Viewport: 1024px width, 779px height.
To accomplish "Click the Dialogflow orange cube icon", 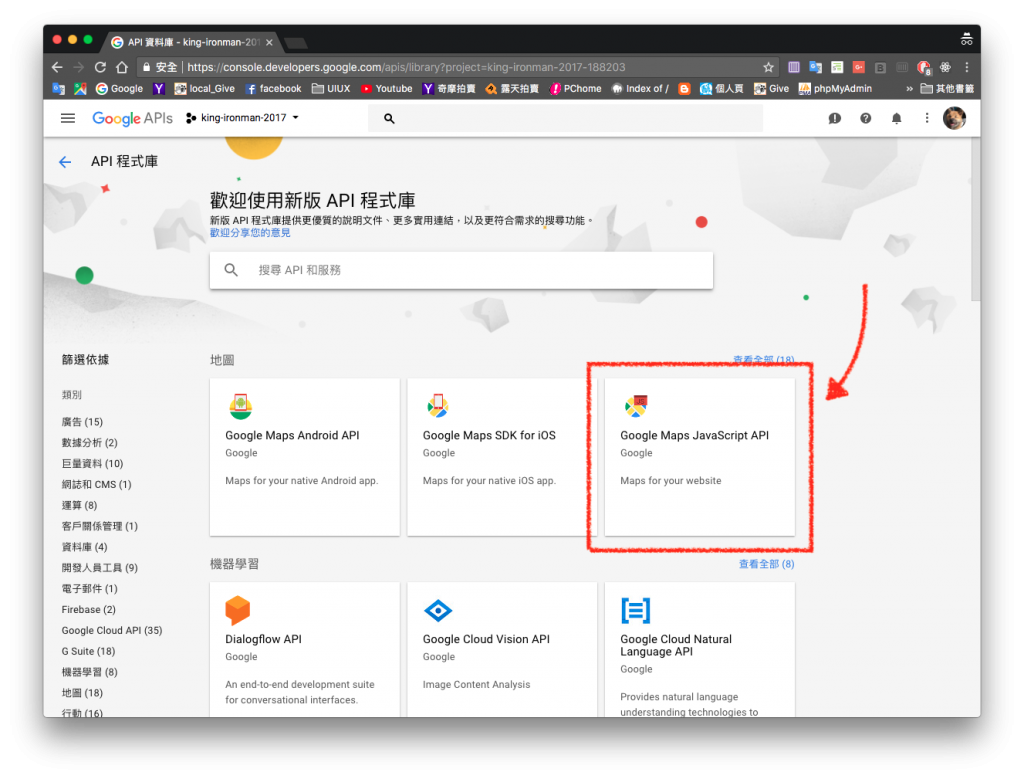I will coord(238,611).
